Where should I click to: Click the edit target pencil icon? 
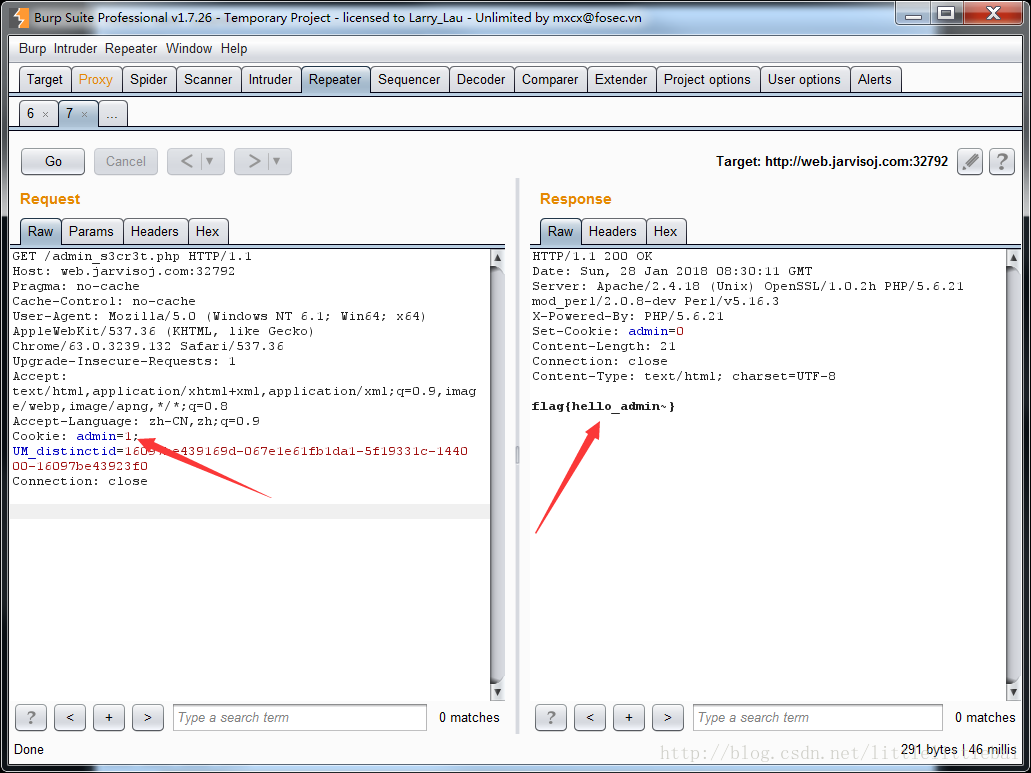(x=970, y=161)
